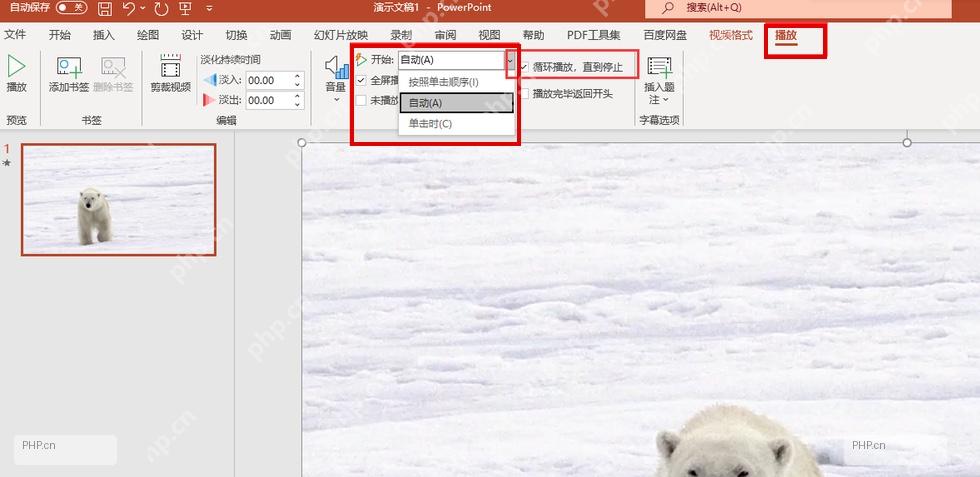Toggle the 自动保存 AutoSave switch
The height and width of the screenshot is (477, 980).
[71, 8]
